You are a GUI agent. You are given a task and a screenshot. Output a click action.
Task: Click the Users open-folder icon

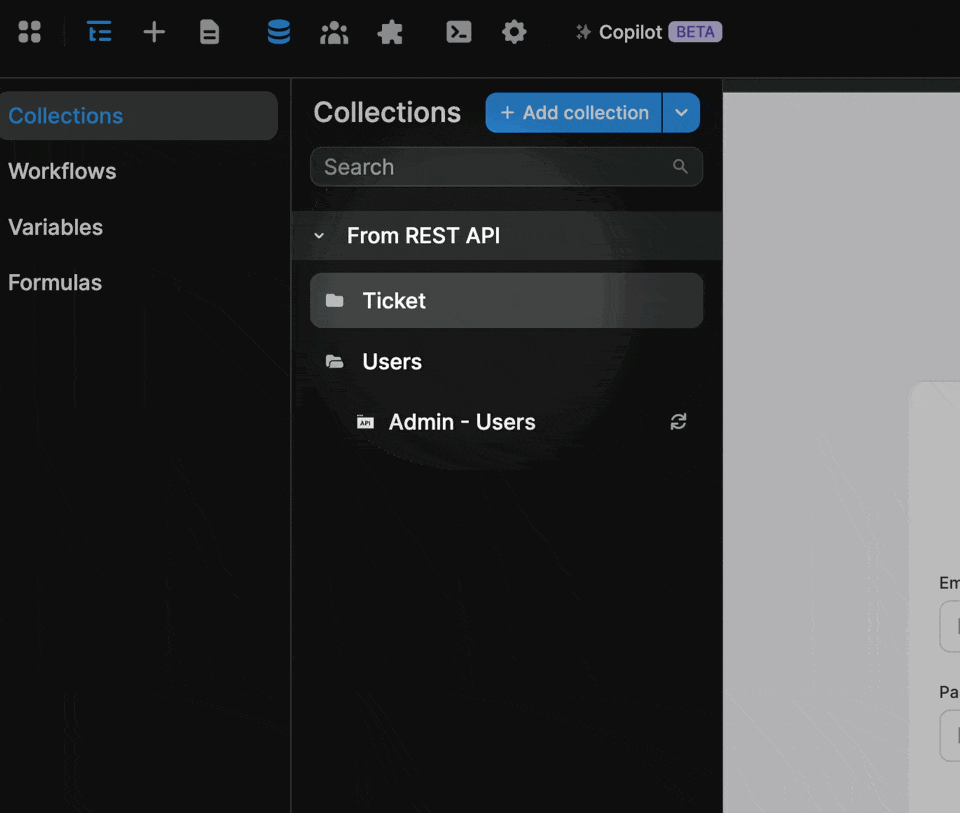[334, 362]
